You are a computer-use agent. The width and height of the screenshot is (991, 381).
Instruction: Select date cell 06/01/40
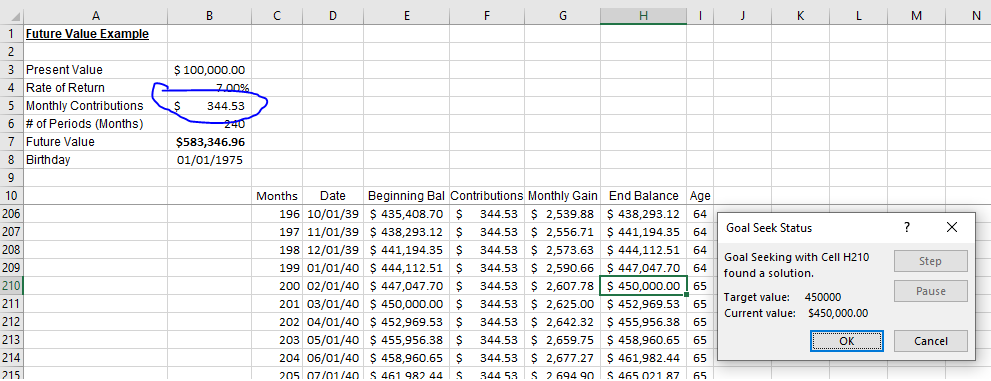point(333,358)
